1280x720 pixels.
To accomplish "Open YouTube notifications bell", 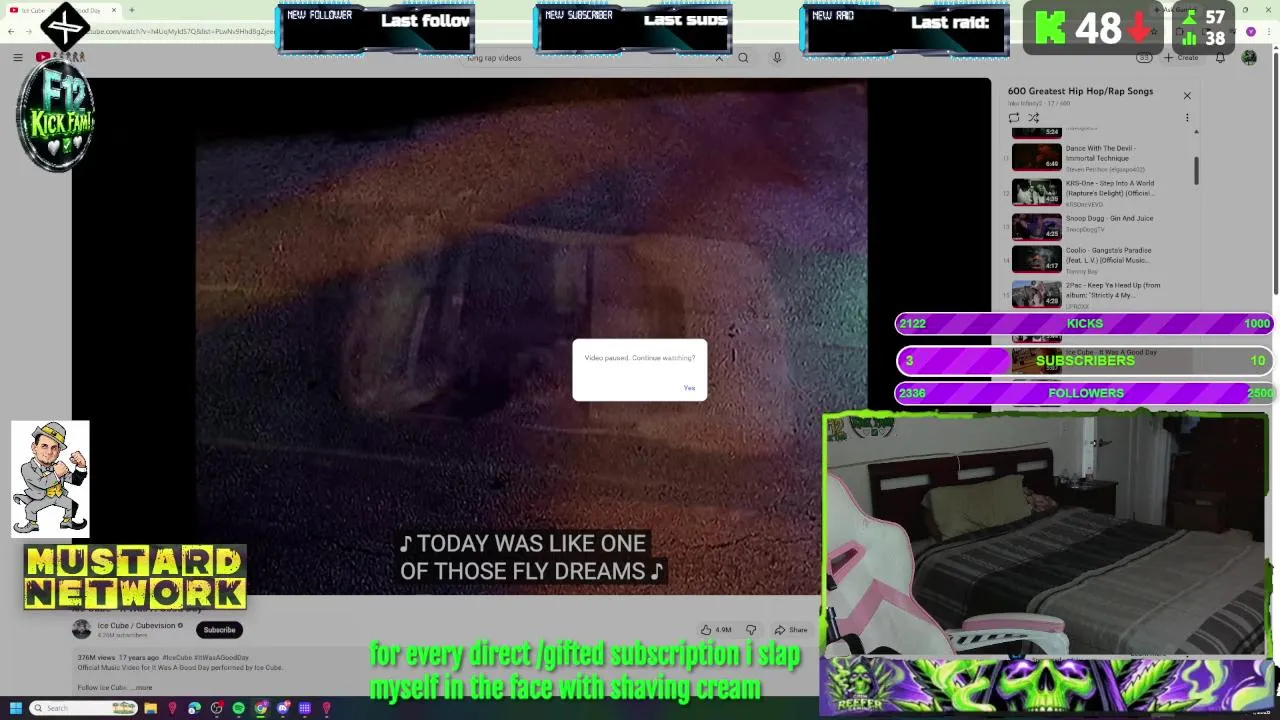I will coord(1220,58).
